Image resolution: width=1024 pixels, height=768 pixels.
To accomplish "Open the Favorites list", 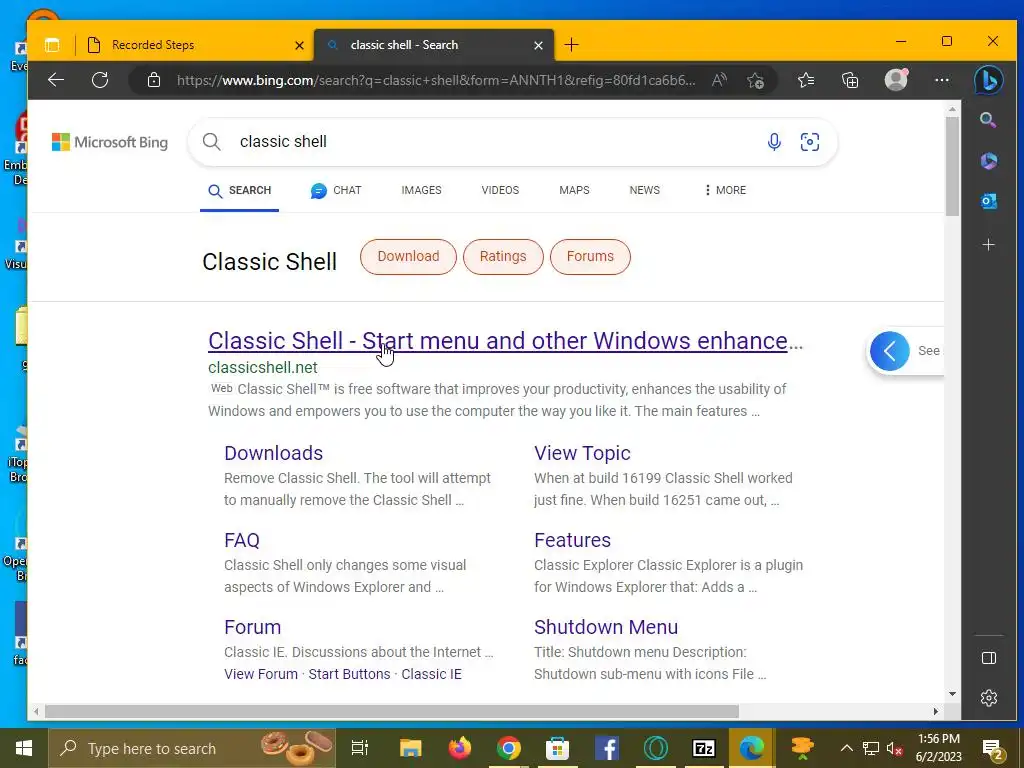I will (x=806, y=80).
